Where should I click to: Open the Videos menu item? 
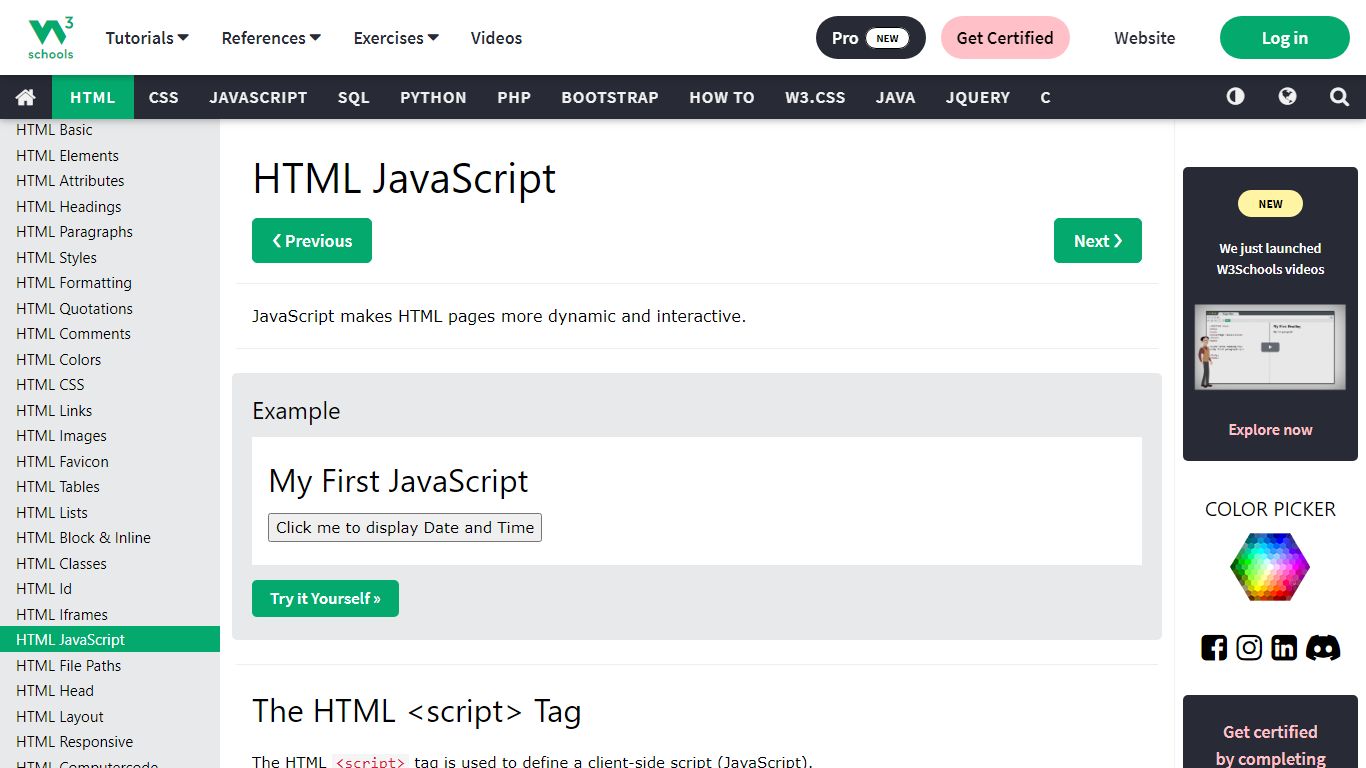point(496,38)
